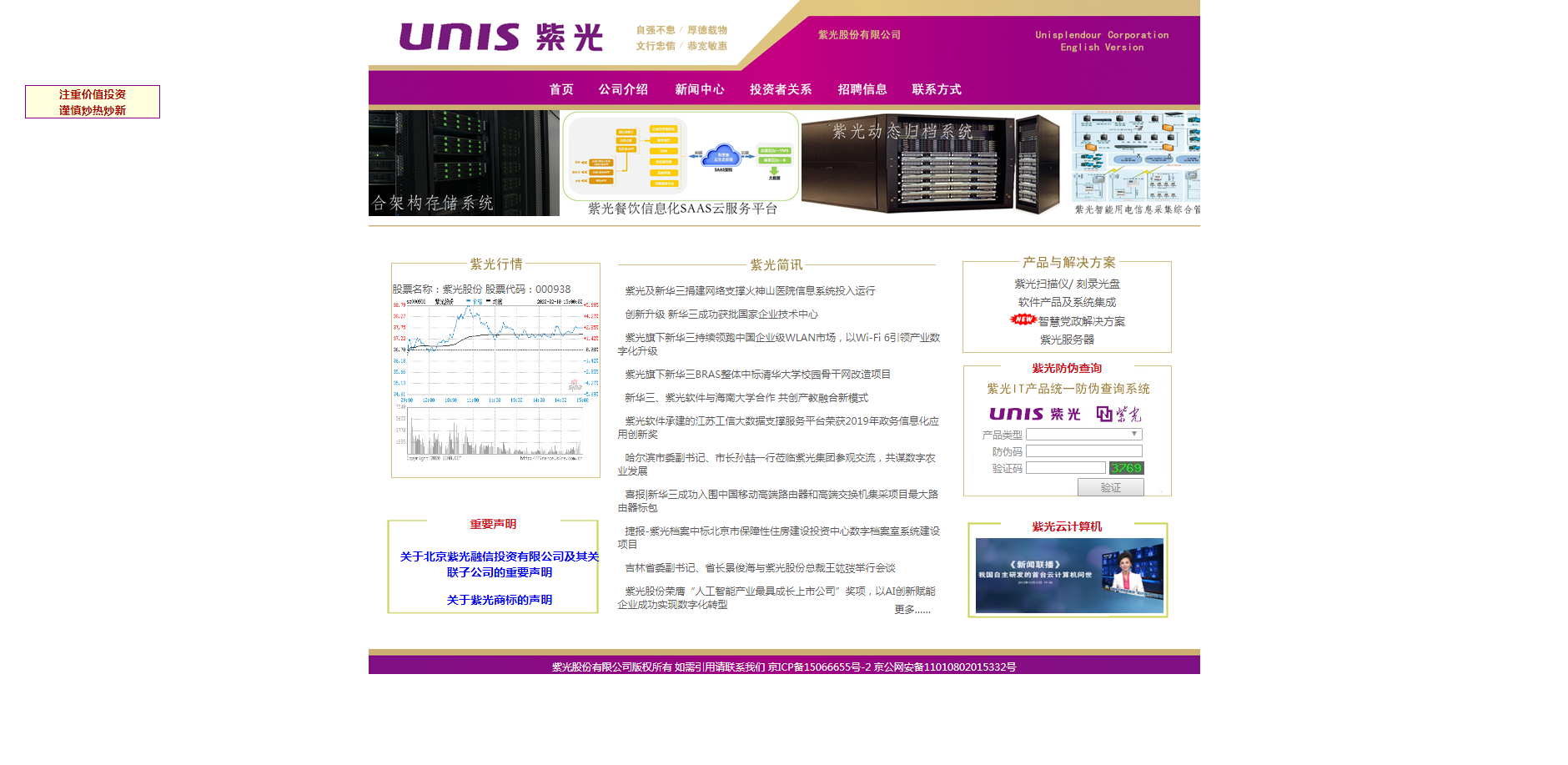Open news 捷报-紫光档案中标北京市保障性住房

pyautogui.click(x=779, y=538)
